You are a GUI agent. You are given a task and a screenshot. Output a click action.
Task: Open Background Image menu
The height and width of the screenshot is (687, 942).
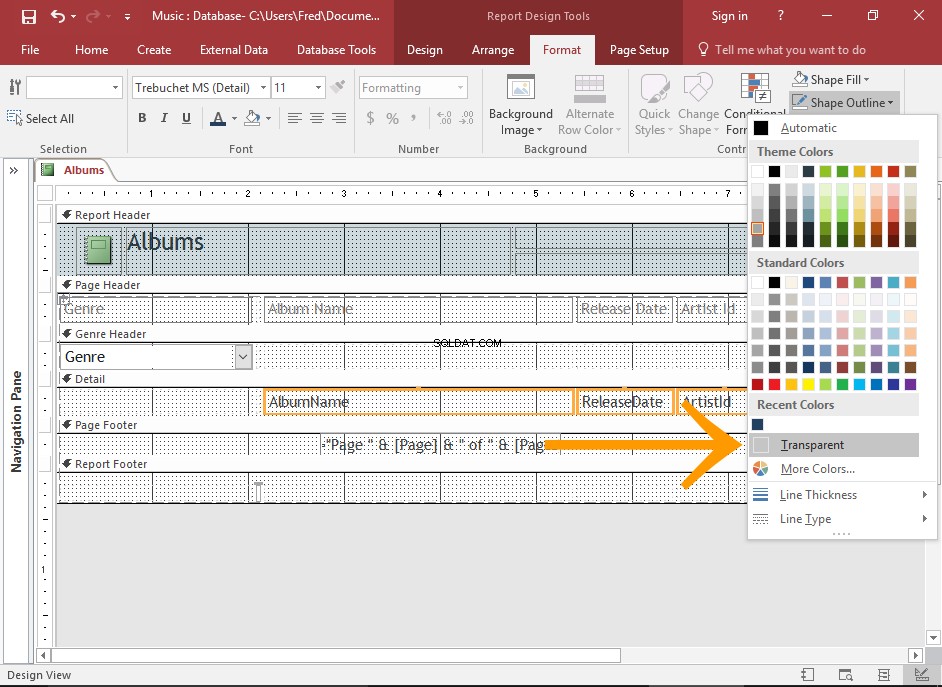point(521,106)
